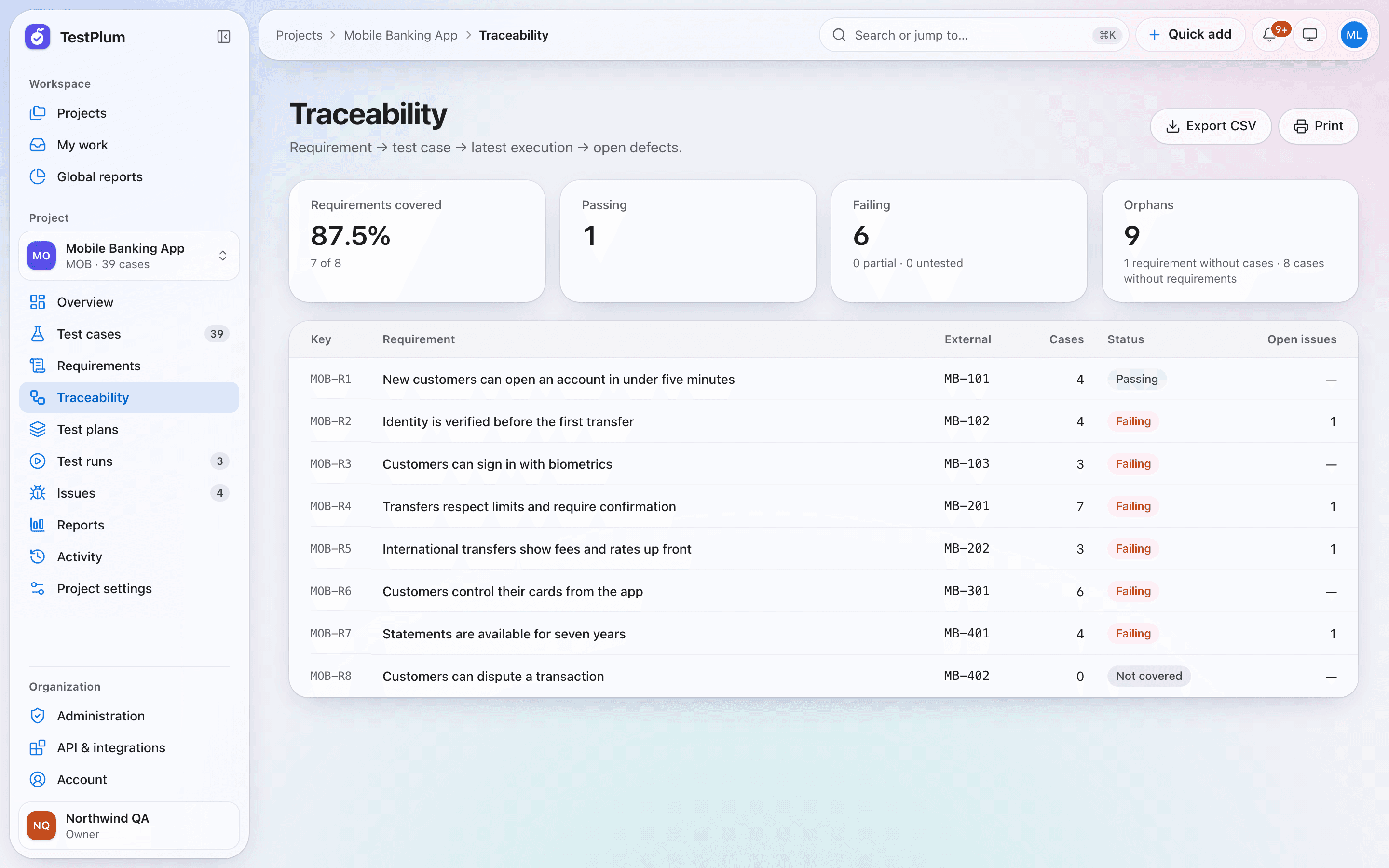
Task: Click the API & integrations blocks icon
Action: coord(38,747)
